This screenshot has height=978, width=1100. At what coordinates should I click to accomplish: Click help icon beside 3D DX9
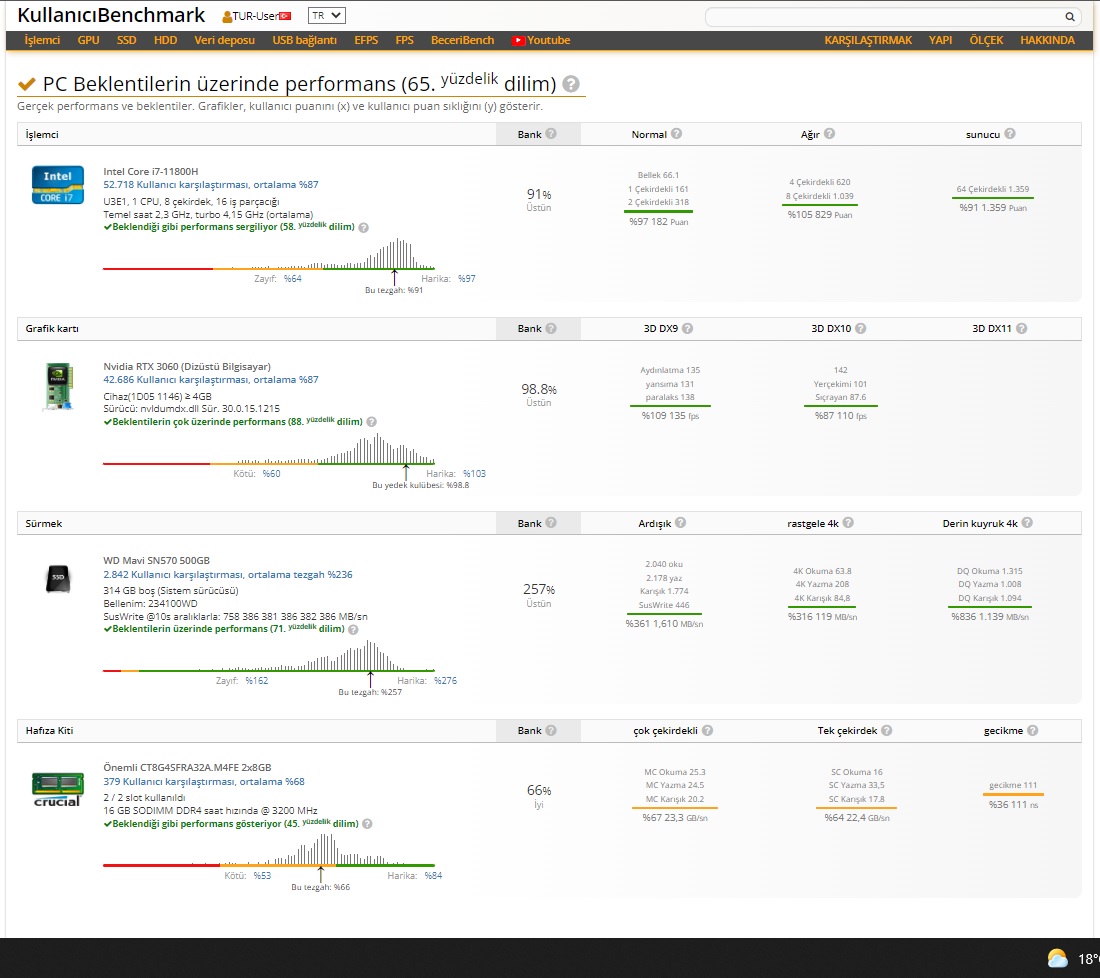688,328
